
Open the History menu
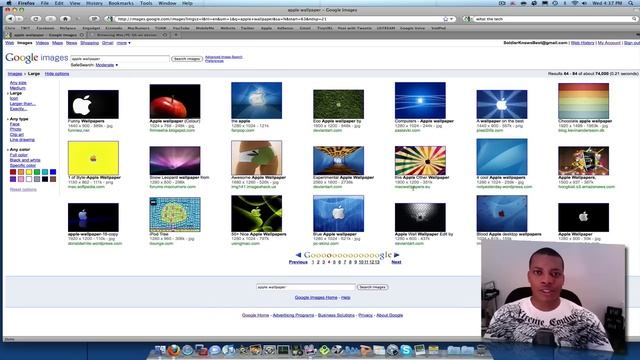click(x=94, y=3)
